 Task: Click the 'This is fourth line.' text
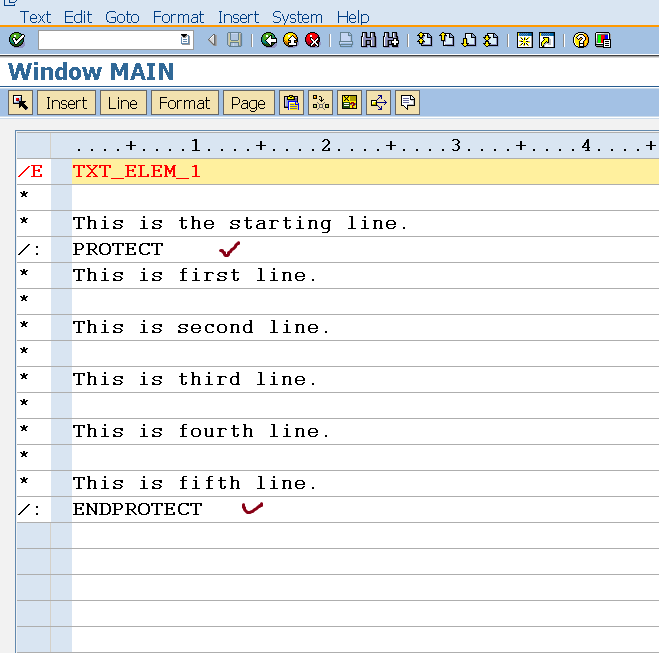[201, 431]
